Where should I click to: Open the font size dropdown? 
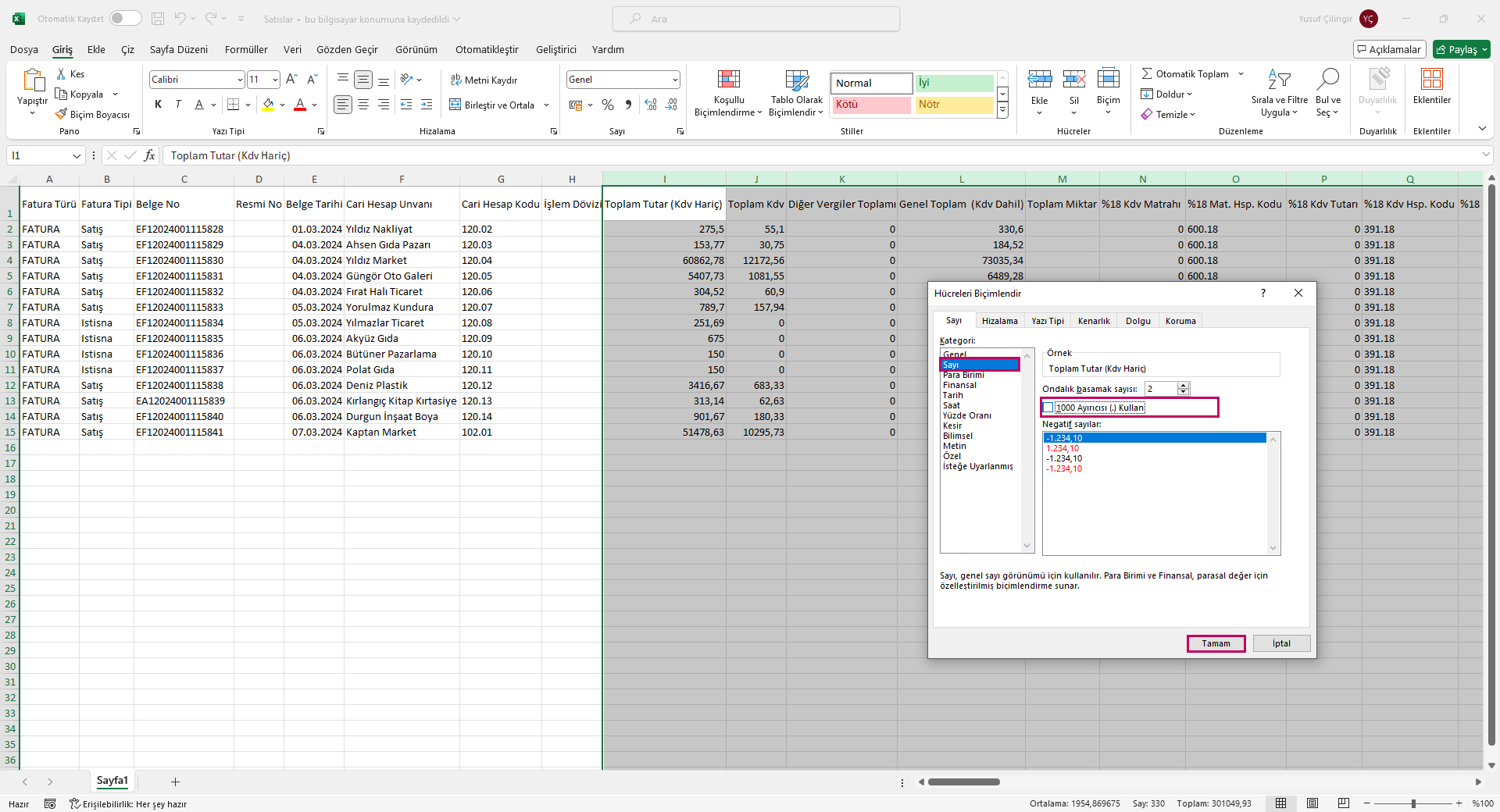275,80
